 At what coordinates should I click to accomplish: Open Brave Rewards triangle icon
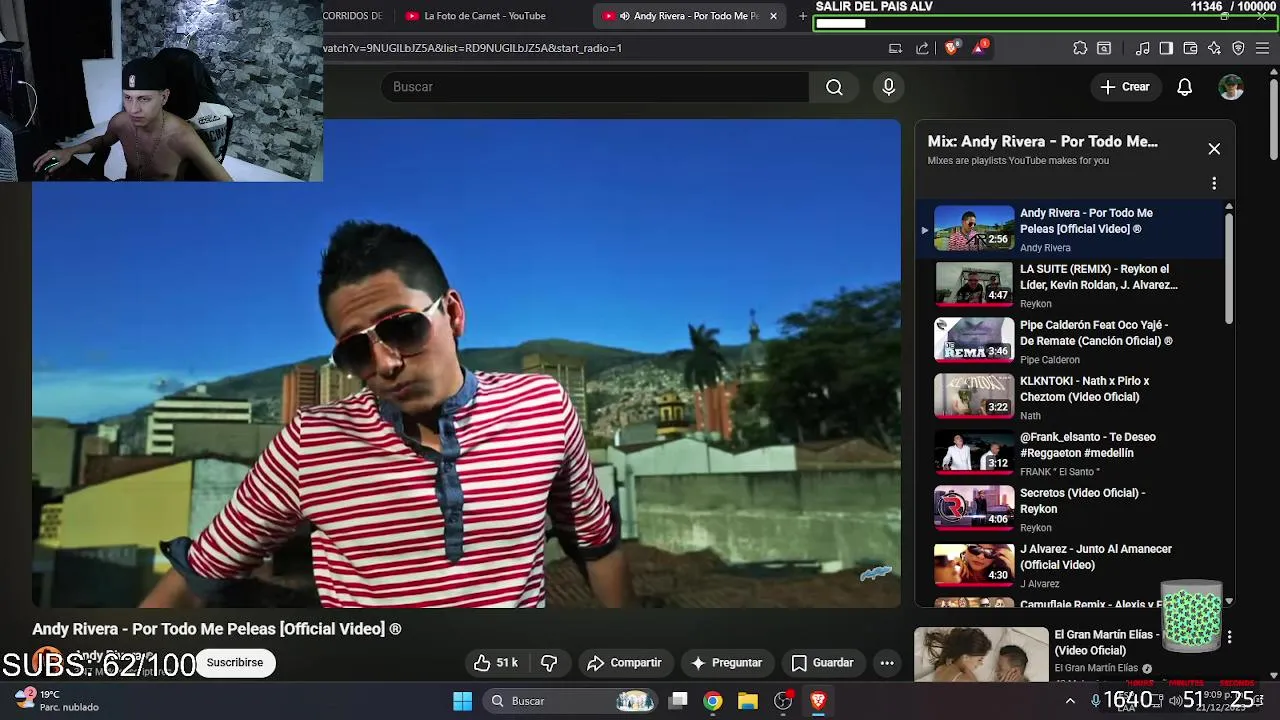(x=979, y=47)
